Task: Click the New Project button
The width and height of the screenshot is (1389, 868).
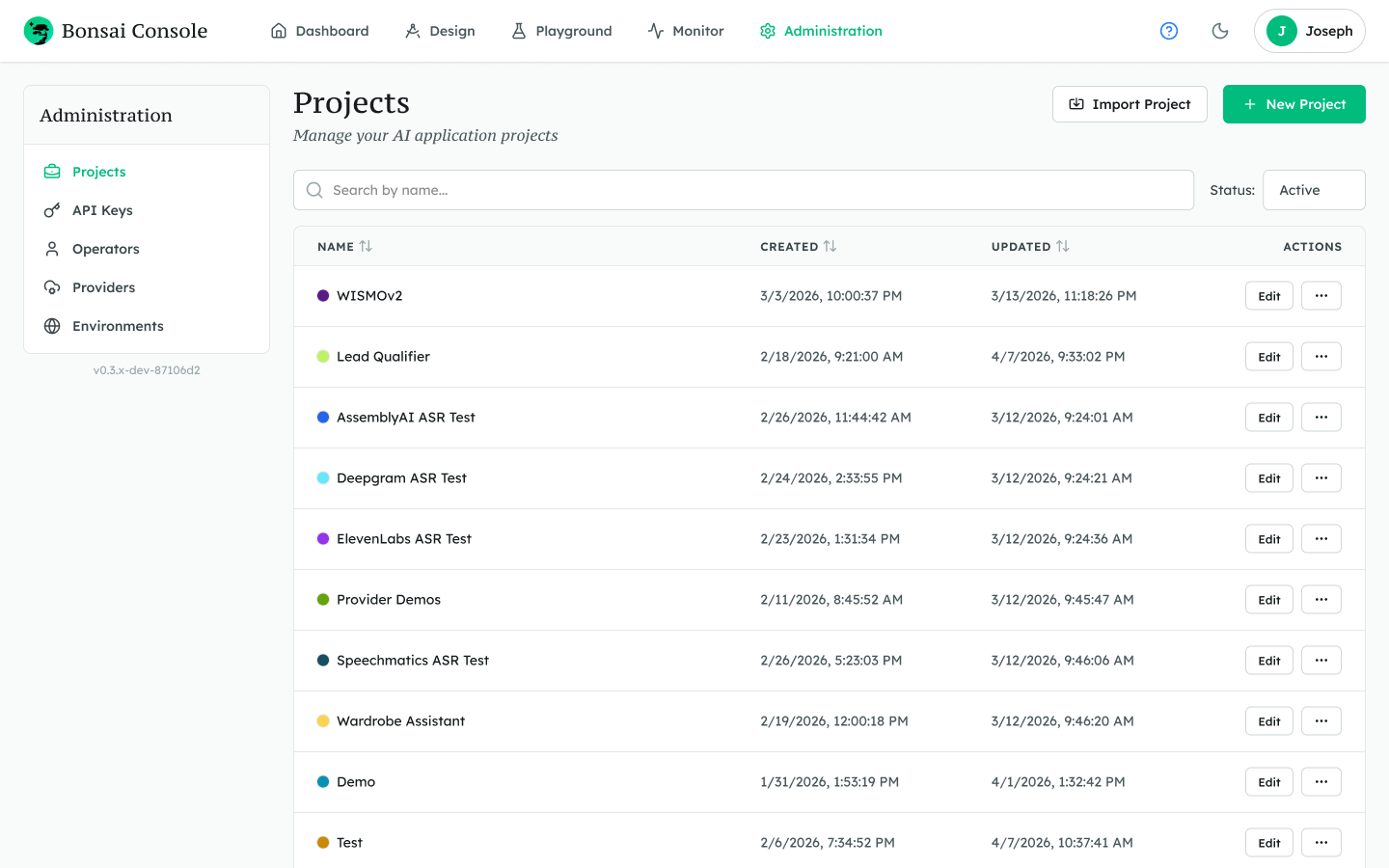Action: (x=1294, y=104)
